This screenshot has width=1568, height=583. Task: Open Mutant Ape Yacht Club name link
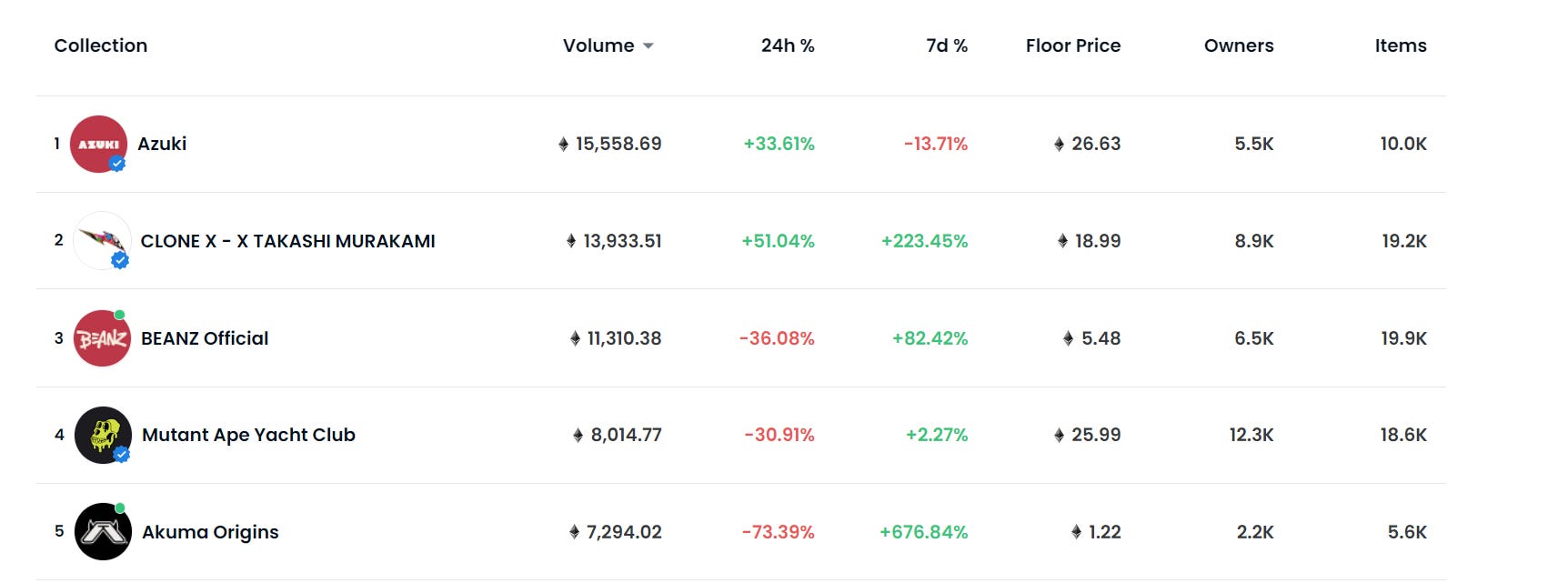[x=248, y=435]
